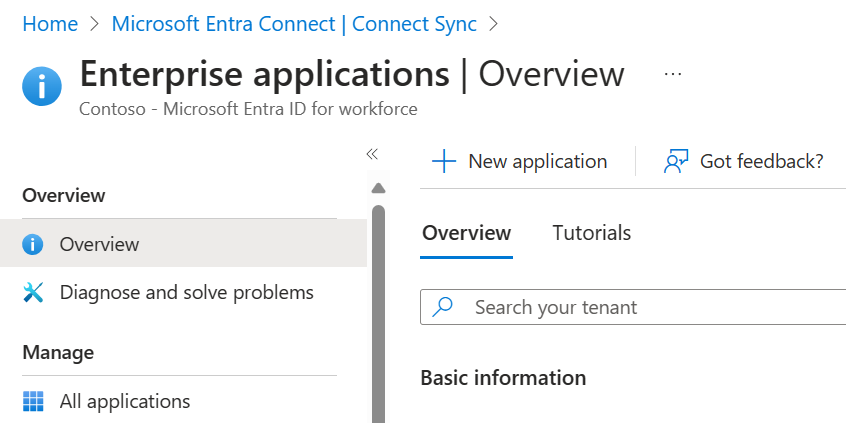Click the All applications grid icon
This screenshot has width=846, height=423.
click(33, 402)
